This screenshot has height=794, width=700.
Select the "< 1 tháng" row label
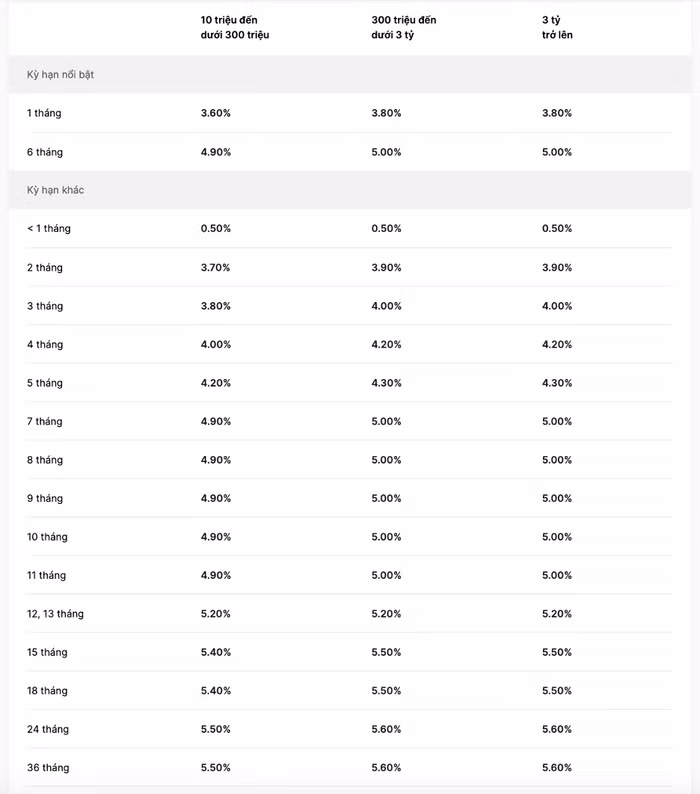[x=49, y=229]
